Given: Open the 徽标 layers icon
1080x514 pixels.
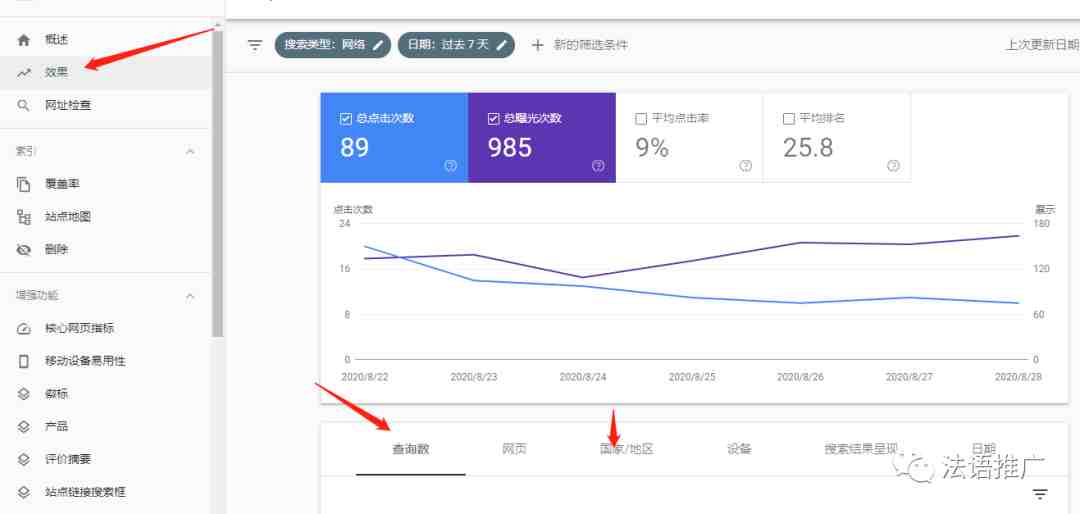Looking at the screenshot, I should pyautogui.click(x=24, y=394).
